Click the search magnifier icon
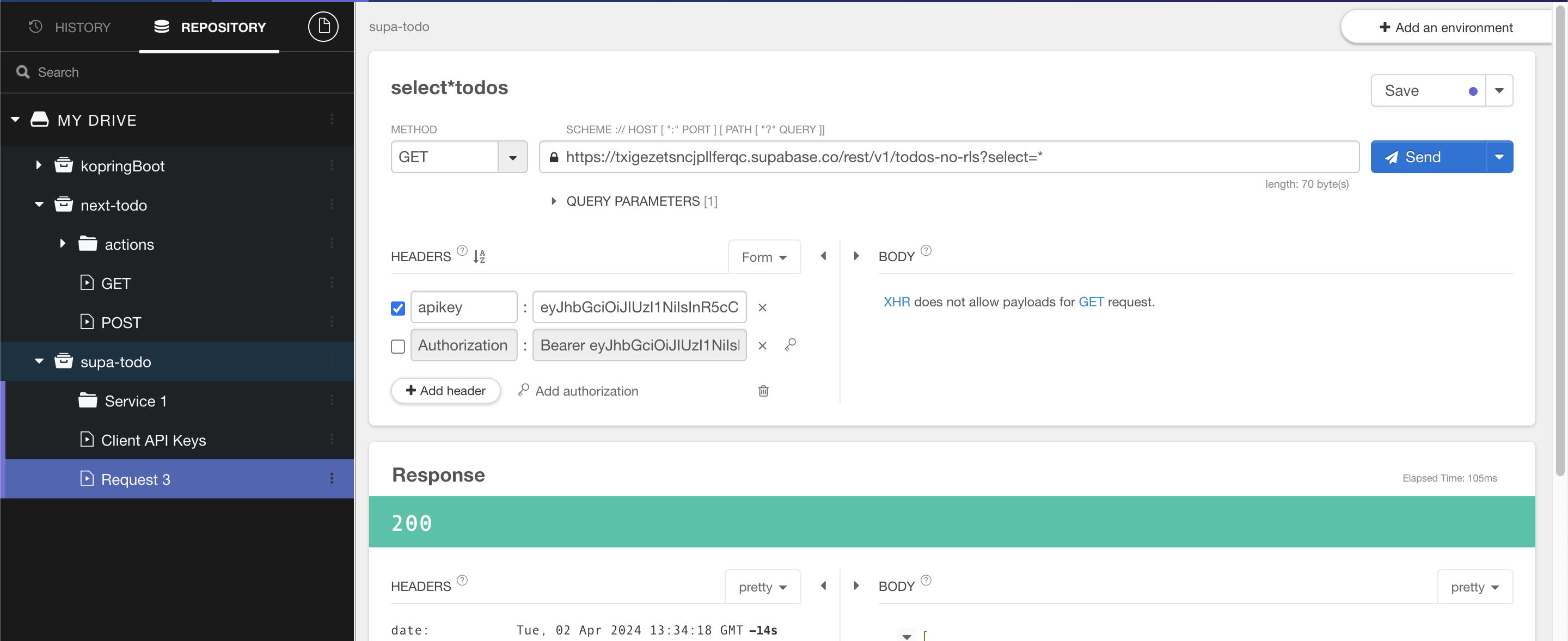Image resolution: width=1568 pixels, height=641 pixels. click(x=22, y=72)
